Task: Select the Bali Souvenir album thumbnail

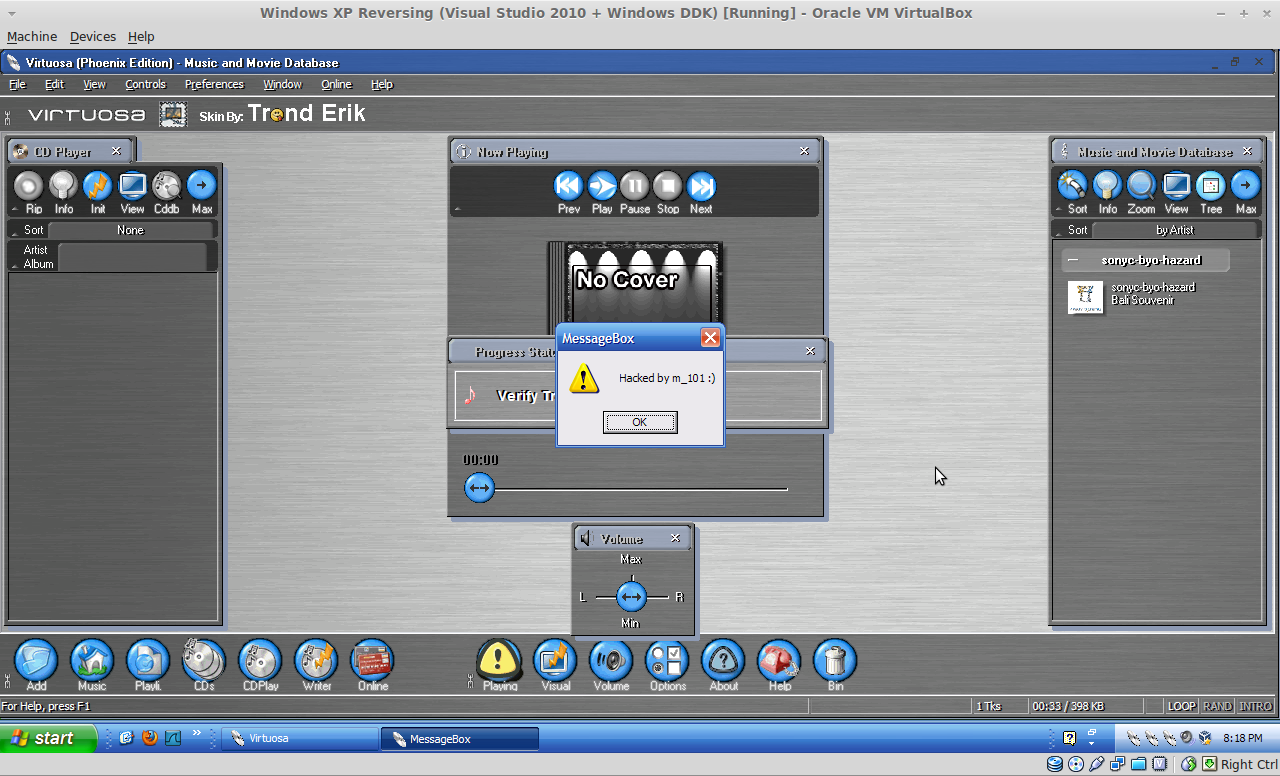Action: point(1085,297)
